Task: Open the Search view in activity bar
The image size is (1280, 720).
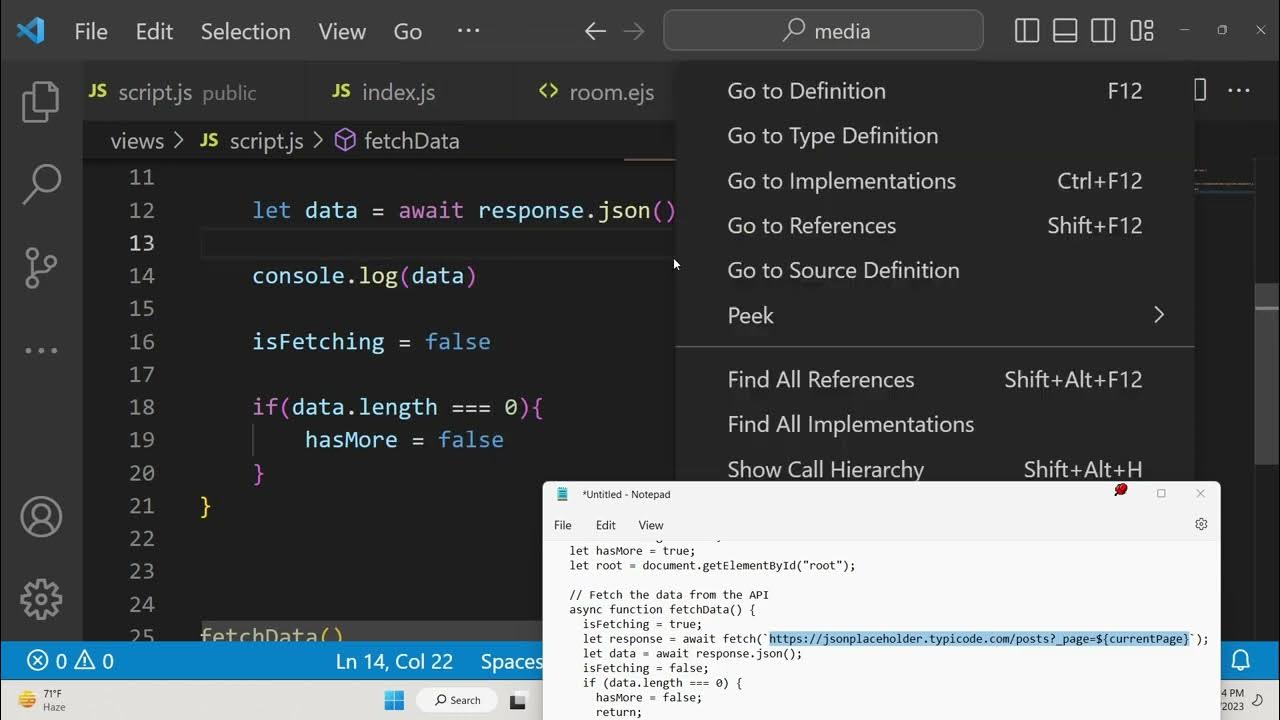Action: pyautogui.click(x=41, y=184)
